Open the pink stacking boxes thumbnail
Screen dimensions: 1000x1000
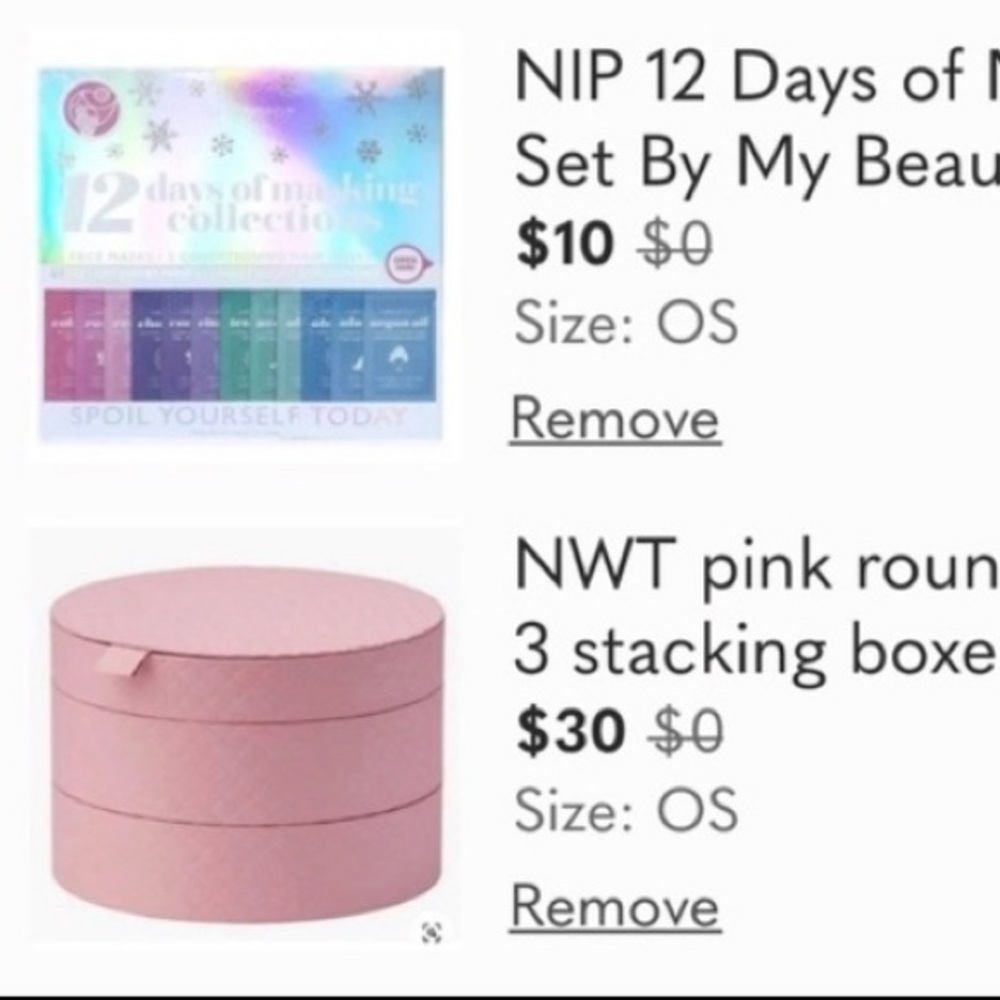coord(245,735)
